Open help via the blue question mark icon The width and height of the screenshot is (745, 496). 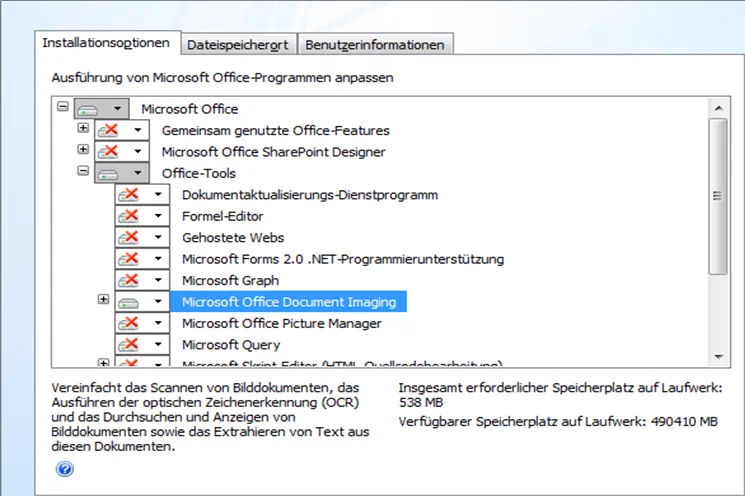(65, 469)
